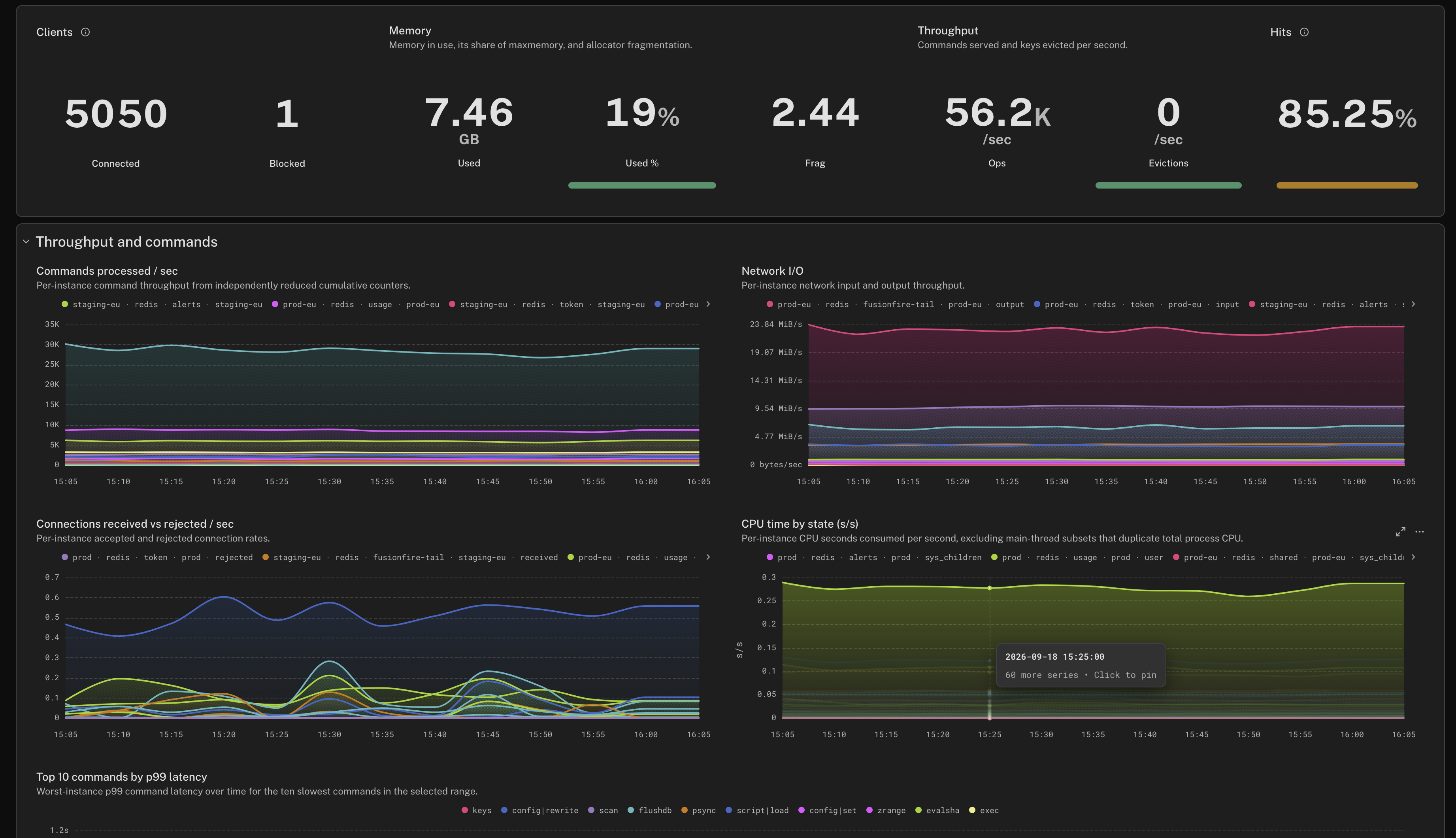Click the amber Hits ratio progress bar

[x=1347, y=185]
